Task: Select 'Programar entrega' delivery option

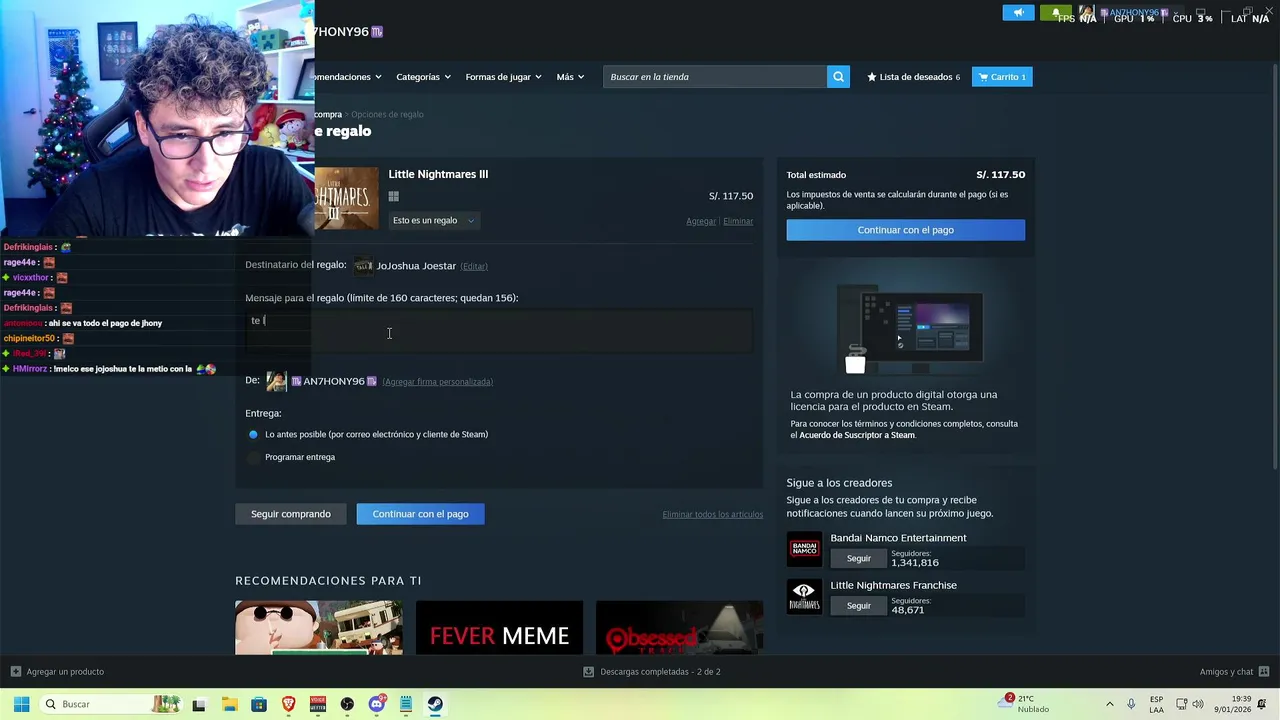Action: point(253,457)
